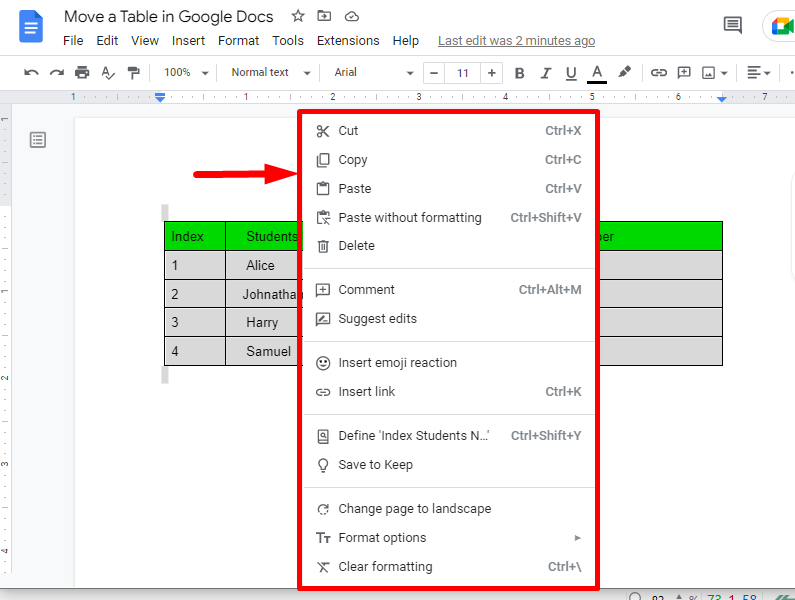Select Change page to landscape

point(449,509)
